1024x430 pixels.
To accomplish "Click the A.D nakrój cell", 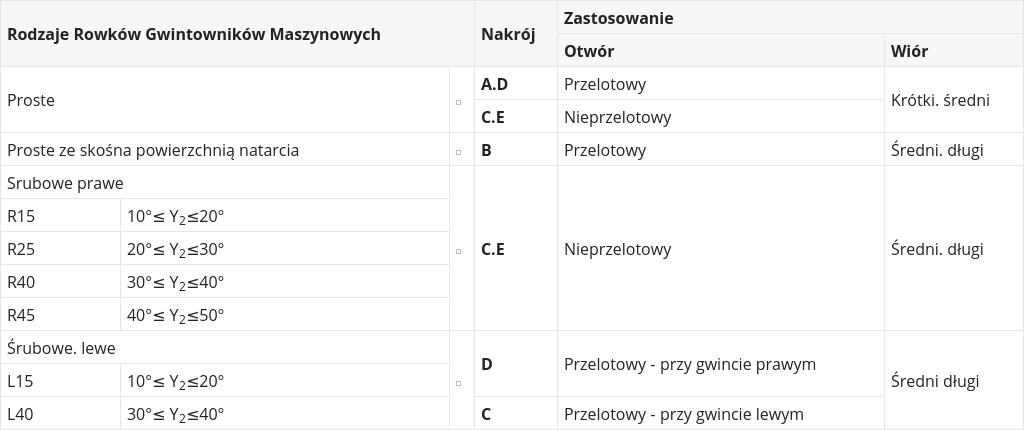I will click(495, 84).
